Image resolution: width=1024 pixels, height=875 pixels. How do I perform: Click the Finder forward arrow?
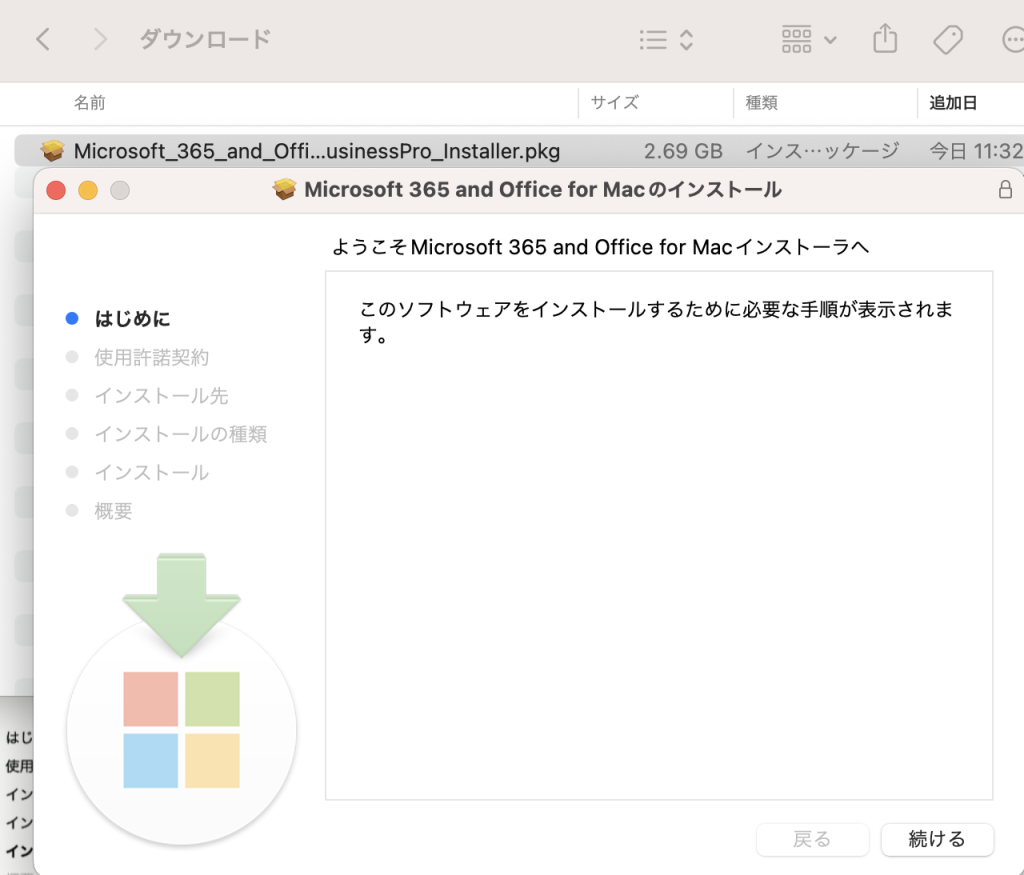tap(99, 40)
